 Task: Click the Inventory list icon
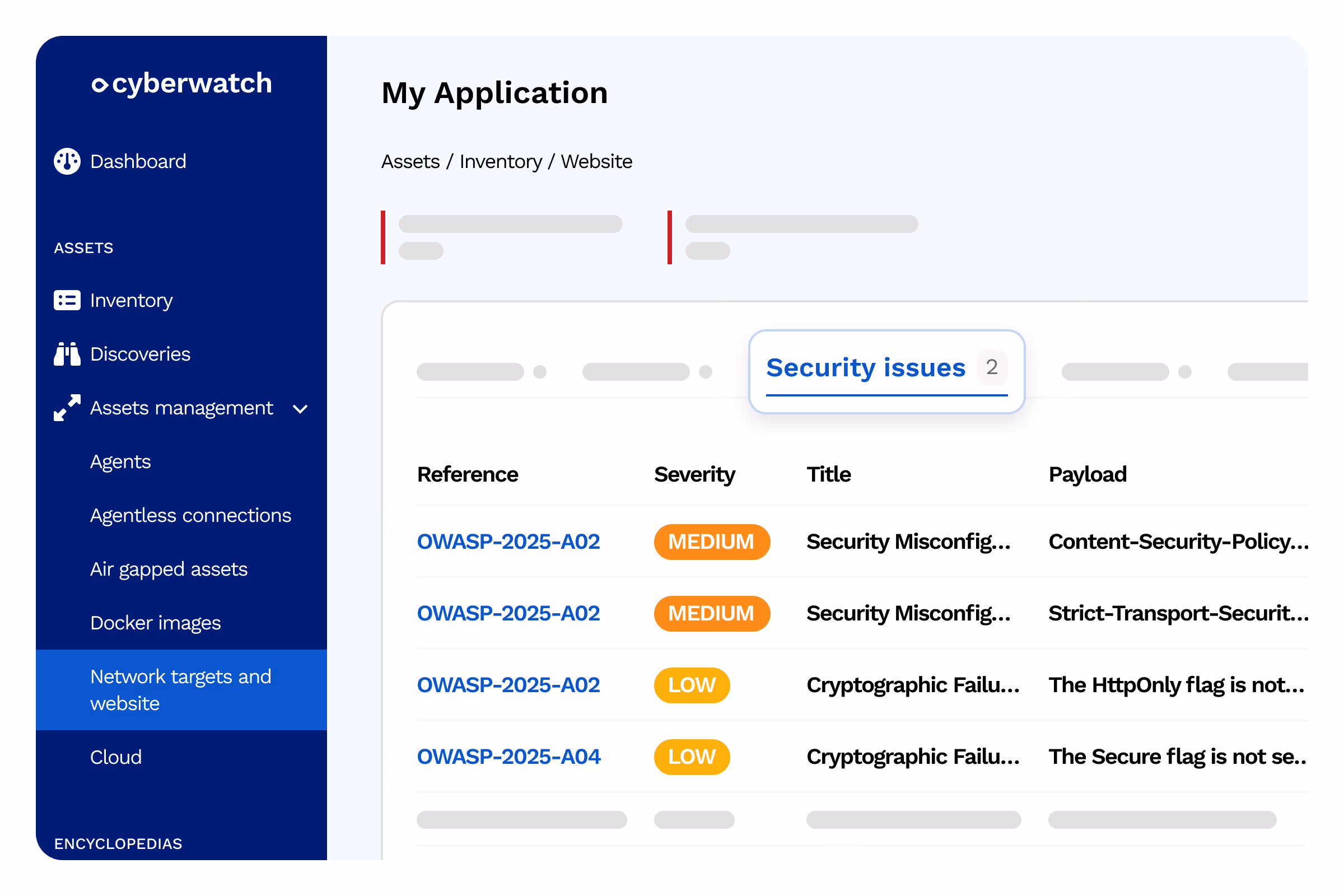[67, 301]
